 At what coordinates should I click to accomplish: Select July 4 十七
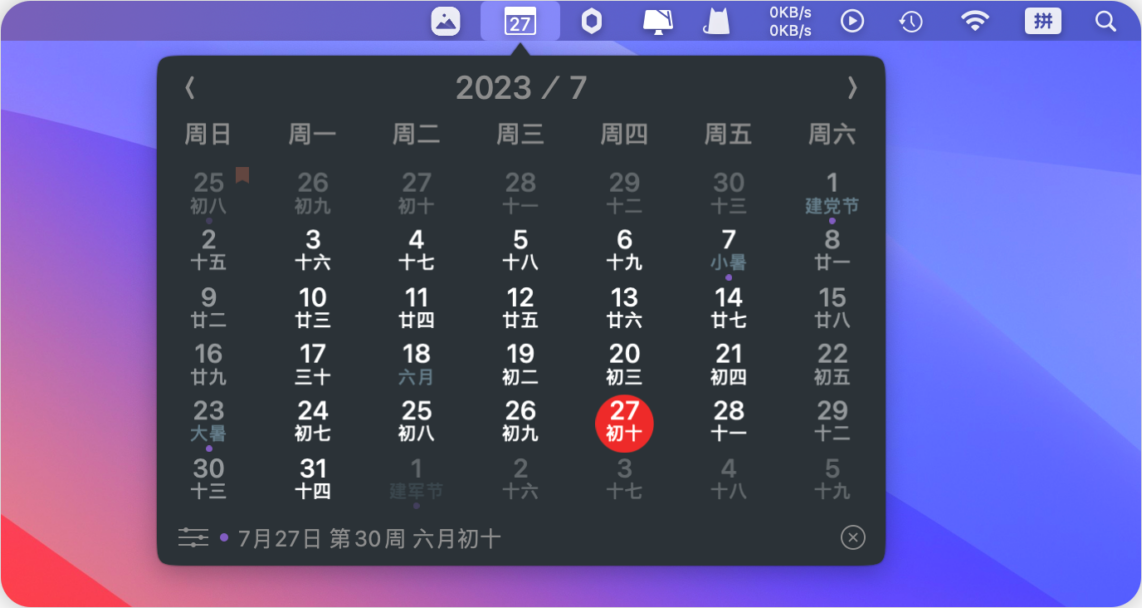417,250
